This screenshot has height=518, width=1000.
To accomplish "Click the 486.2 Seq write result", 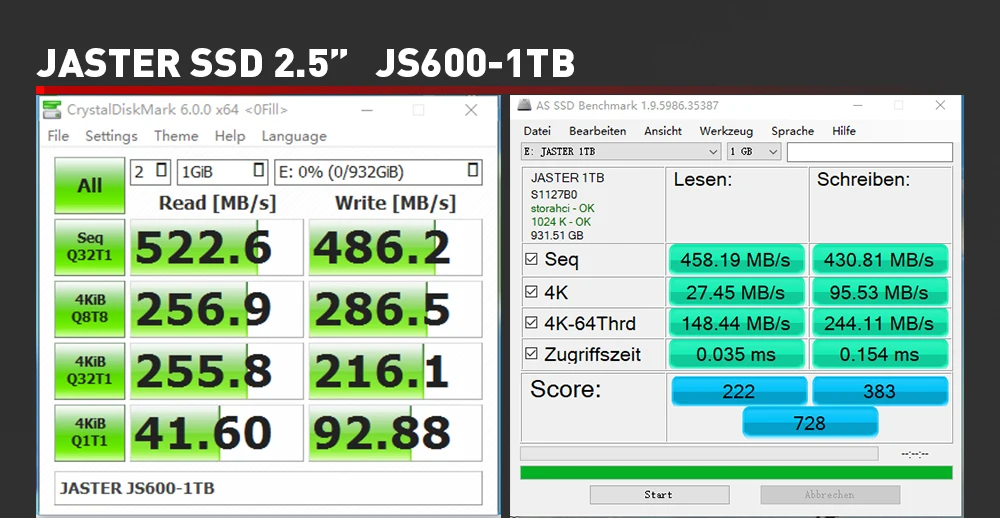I will 395,248.
